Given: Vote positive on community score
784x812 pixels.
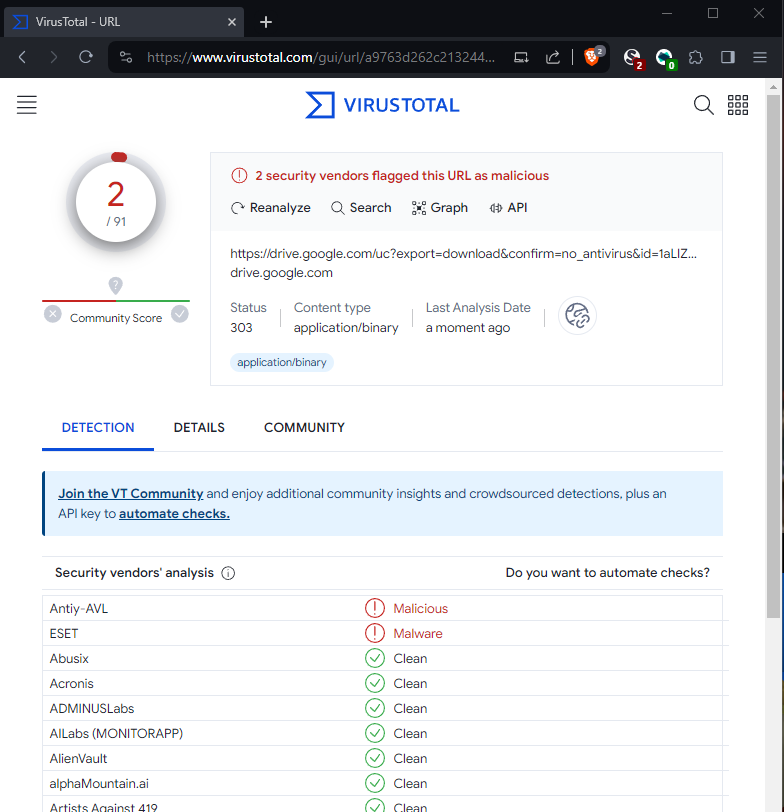Looking at the screenshot, I should [180, 314].
